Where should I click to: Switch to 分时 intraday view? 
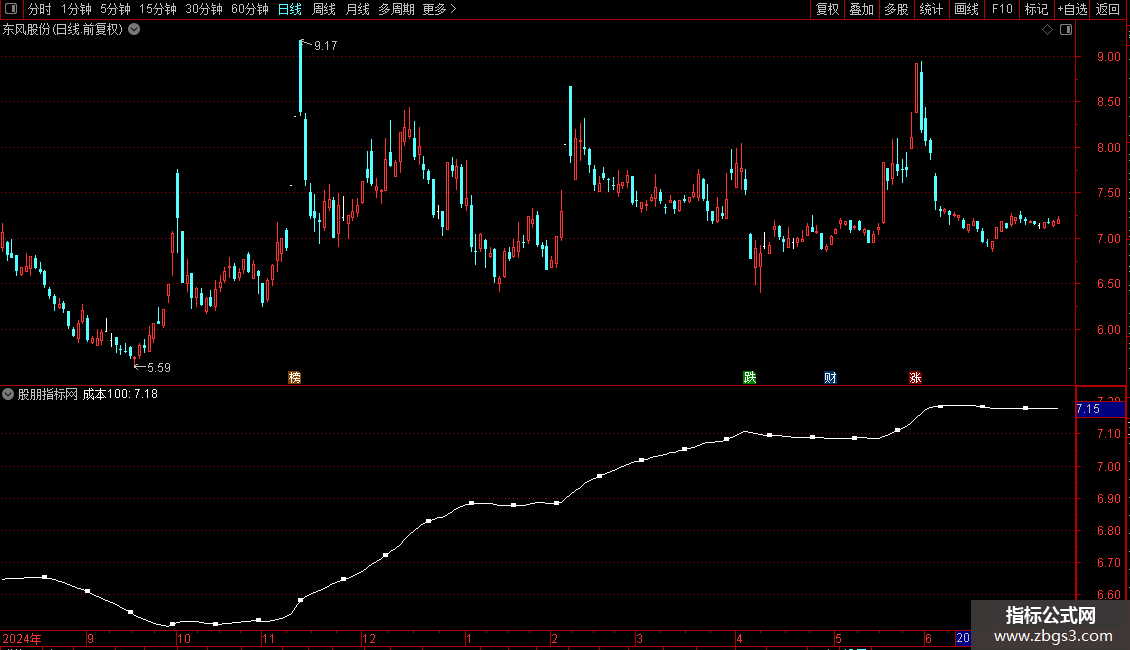pos(40,9)
